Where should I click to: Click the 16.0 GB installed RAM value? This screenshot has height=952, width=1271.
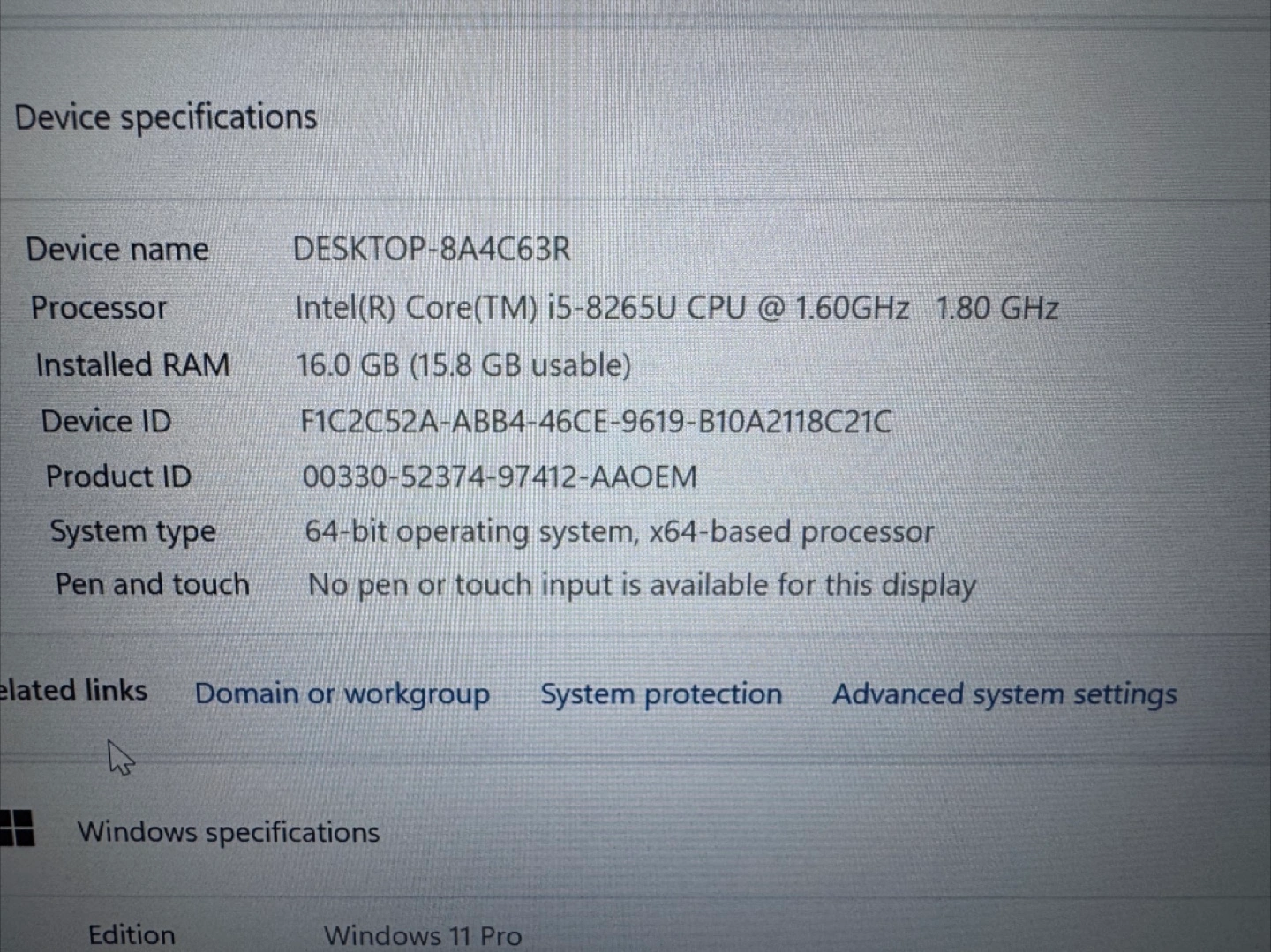(463, 364)
